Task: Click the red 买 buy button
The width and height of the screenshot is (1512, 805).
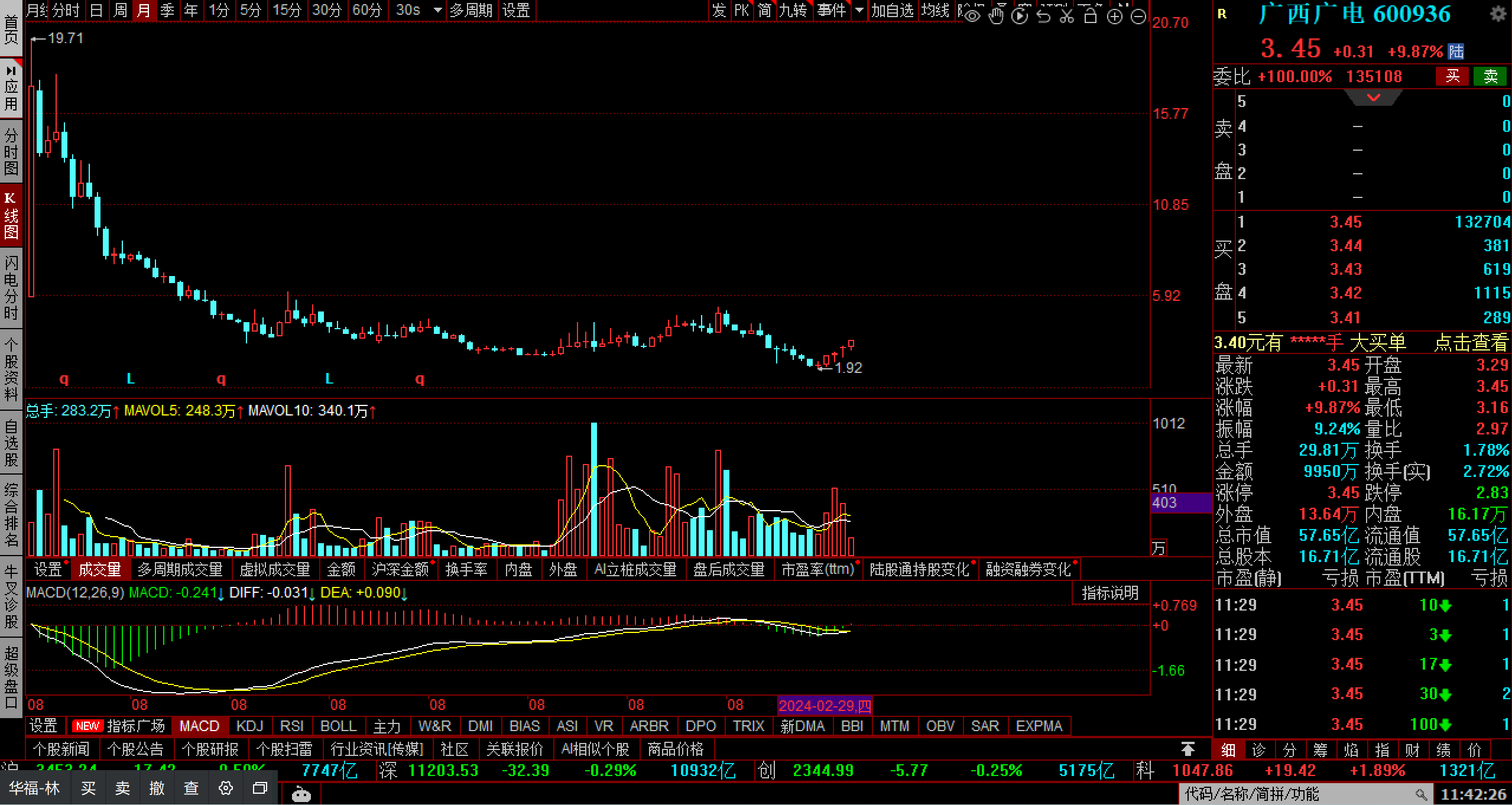Action: pyautogui.click(x=1452, y=76)
